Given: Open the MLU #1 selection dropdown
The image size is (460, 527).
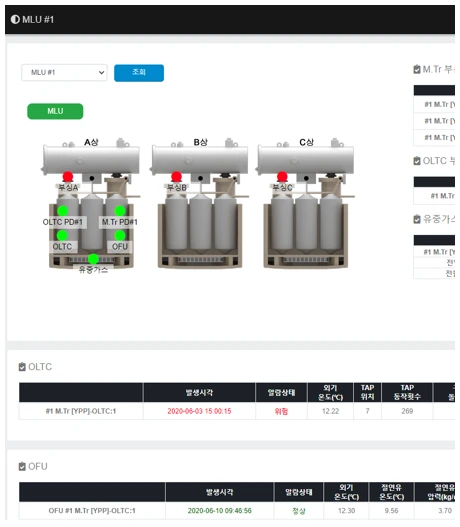Looking at the screenshot, I should (x=65, y=73).
